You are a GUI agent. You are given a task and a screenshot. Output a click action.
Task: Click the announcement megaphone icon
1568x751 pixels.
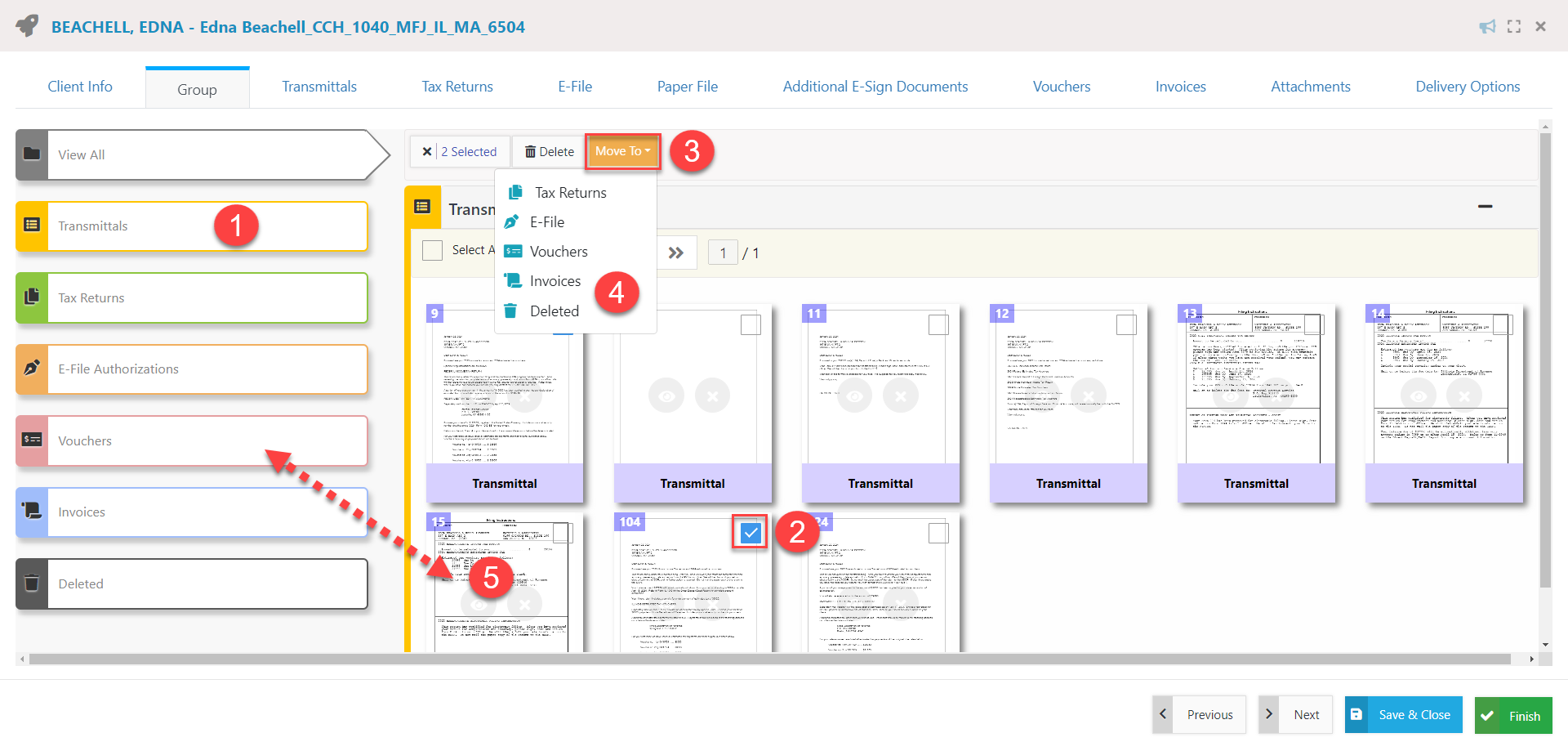click(1487, 27)
